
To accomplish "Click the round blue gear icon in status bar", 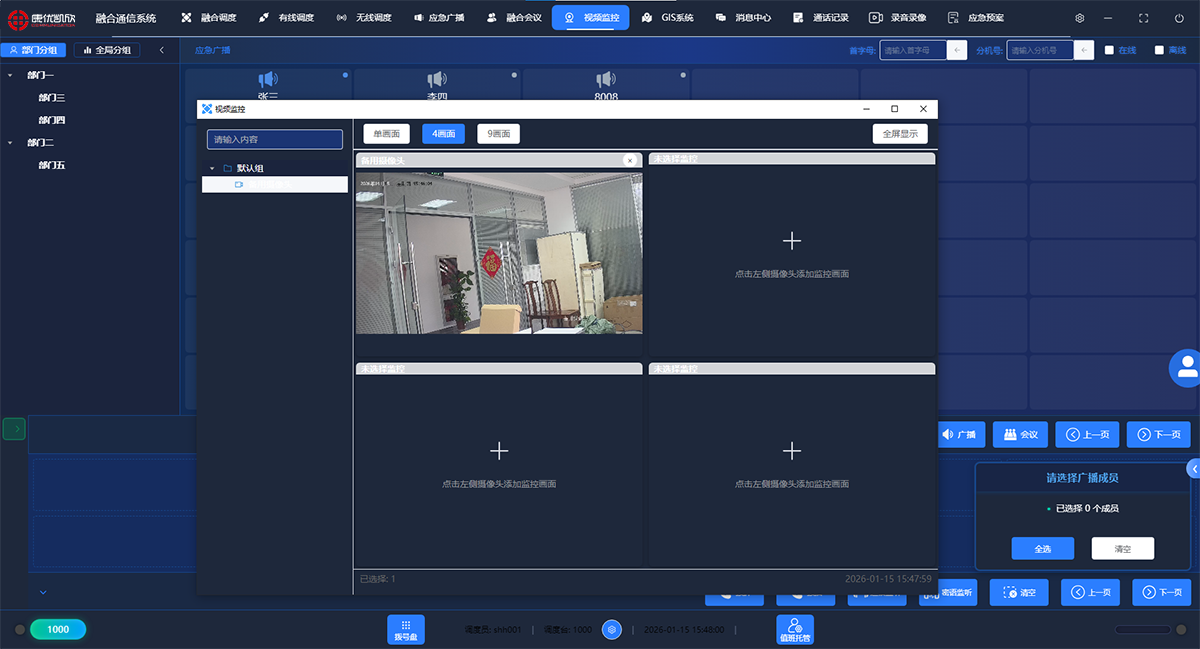I will (613, 630).
